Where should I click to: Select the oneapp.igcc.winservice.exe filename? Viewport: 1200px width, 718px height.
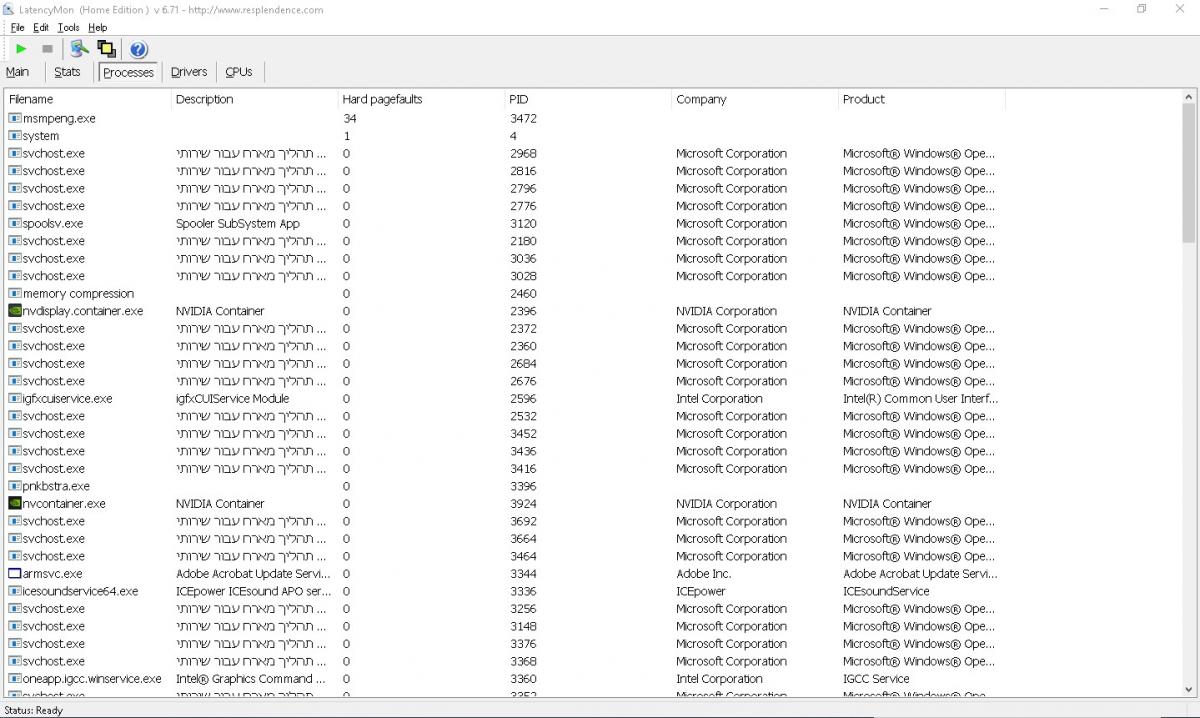click(x=92, y=678)
